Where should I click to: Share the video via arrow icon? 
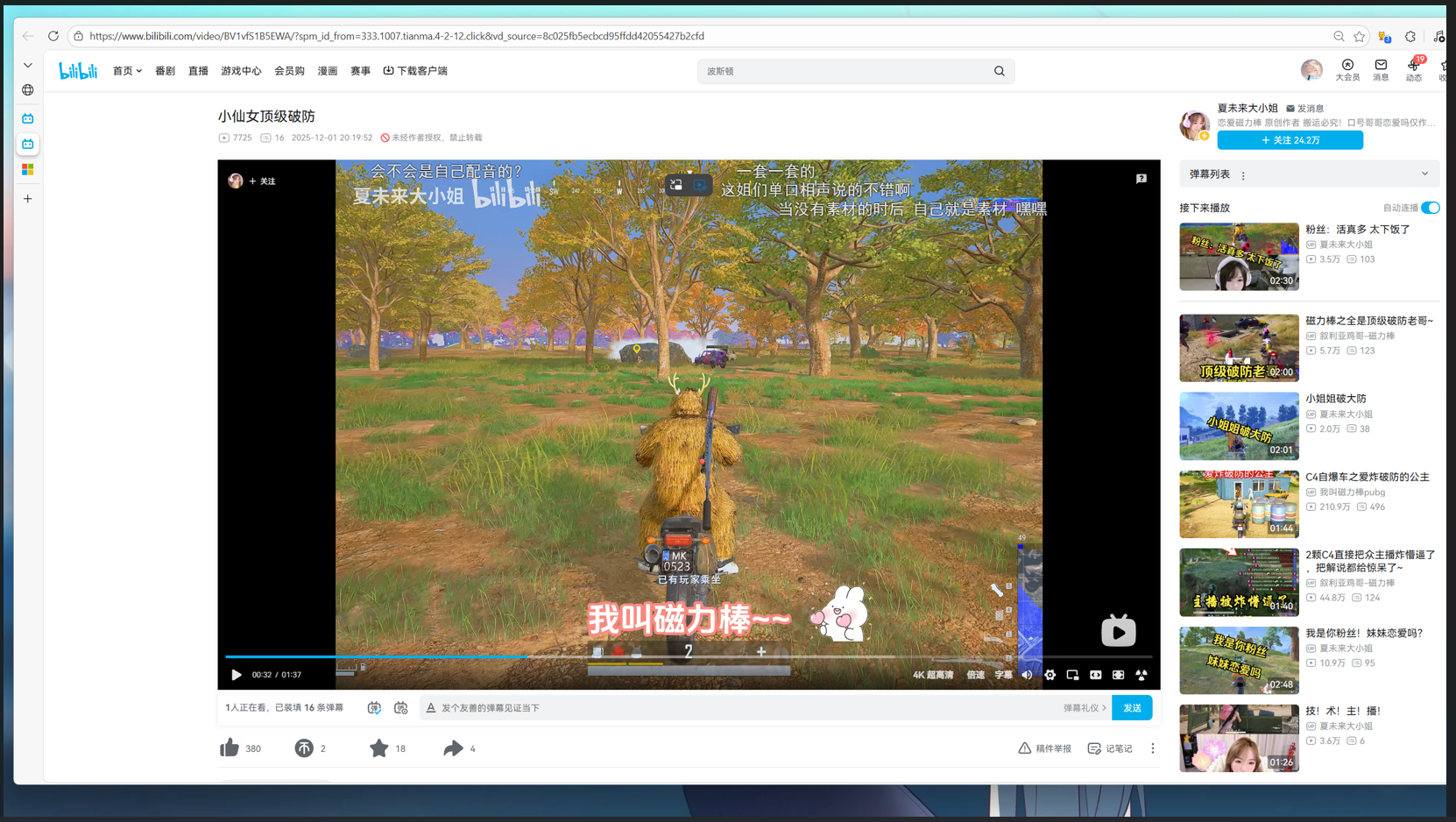coord(454,748)
